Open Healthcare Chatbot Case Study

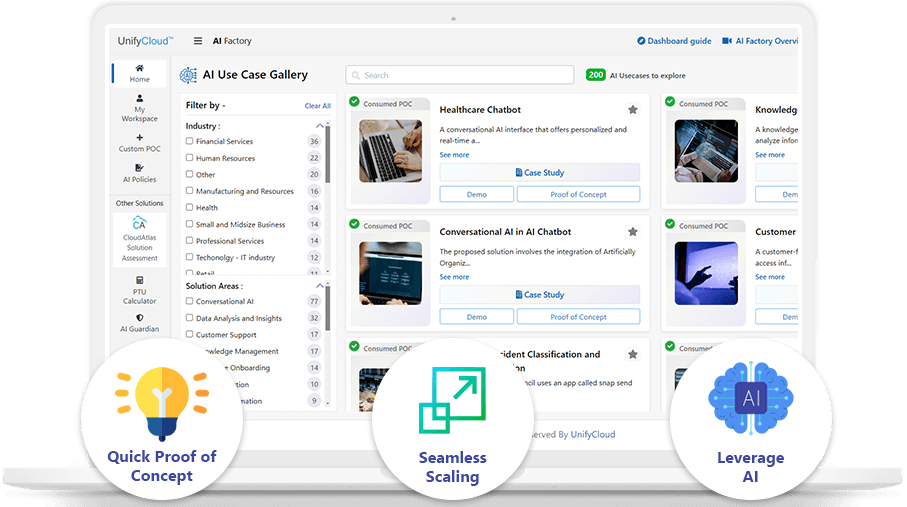click(540, 172)
